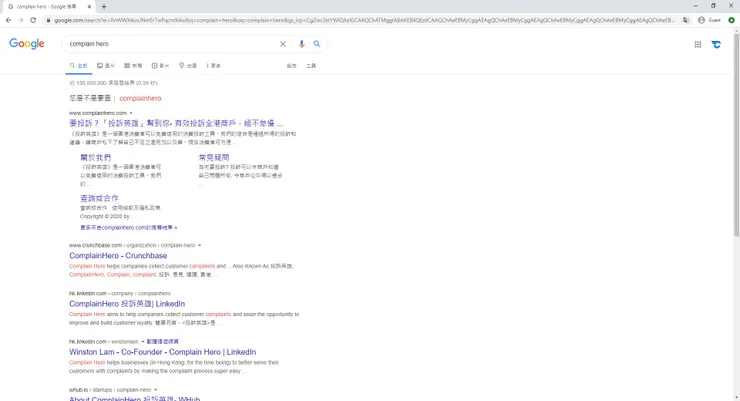Viewport: 740px width, 401px height.
Task: Open the first left sitelink under complainhero.com
Action: click(95, 158)
